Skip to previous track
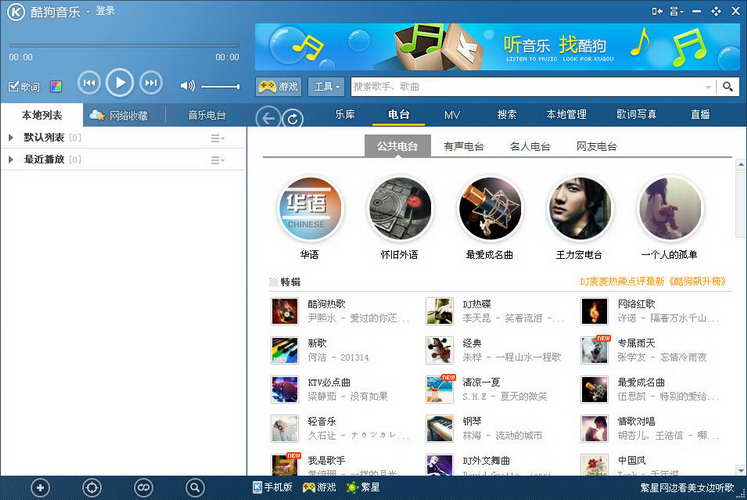 [x=89, y=83]
